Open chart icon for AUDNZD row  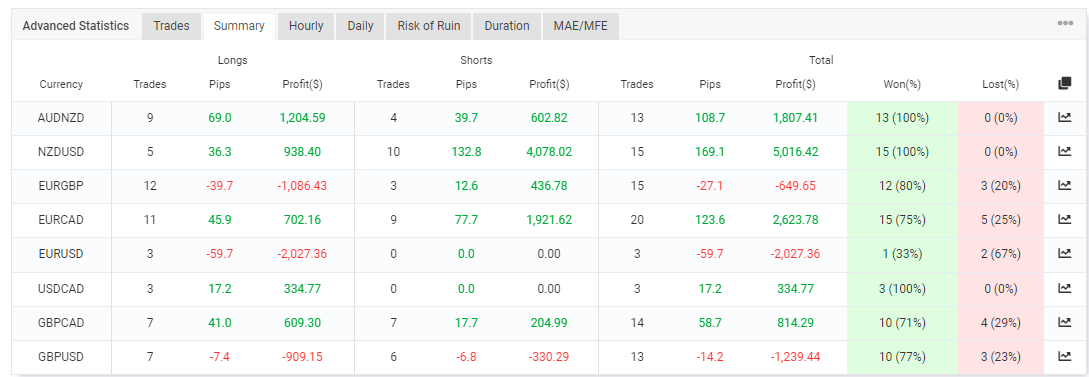point(1064,117)
